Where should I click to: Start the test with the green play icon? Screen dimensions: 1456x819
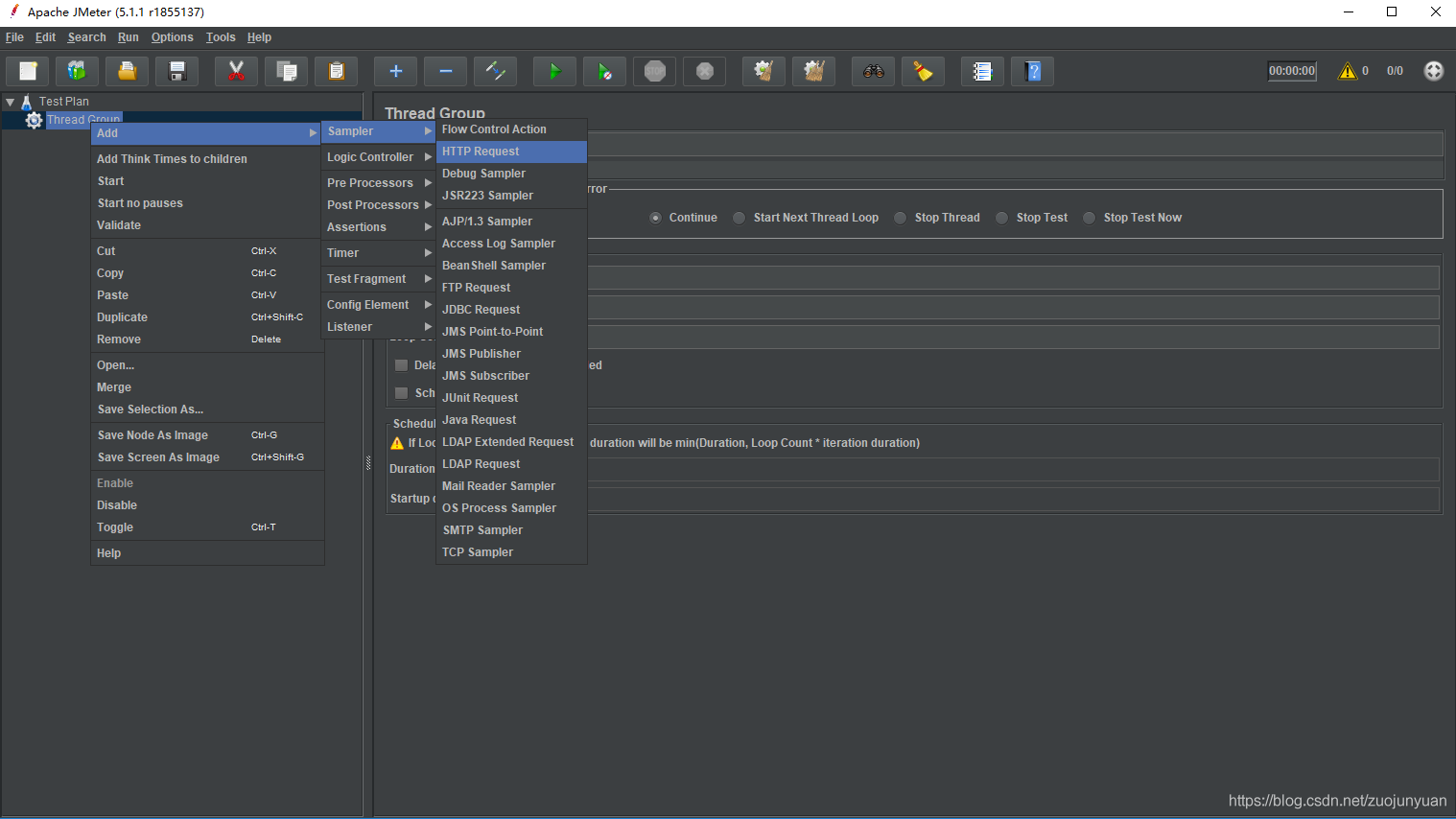[x=554, y=71]
